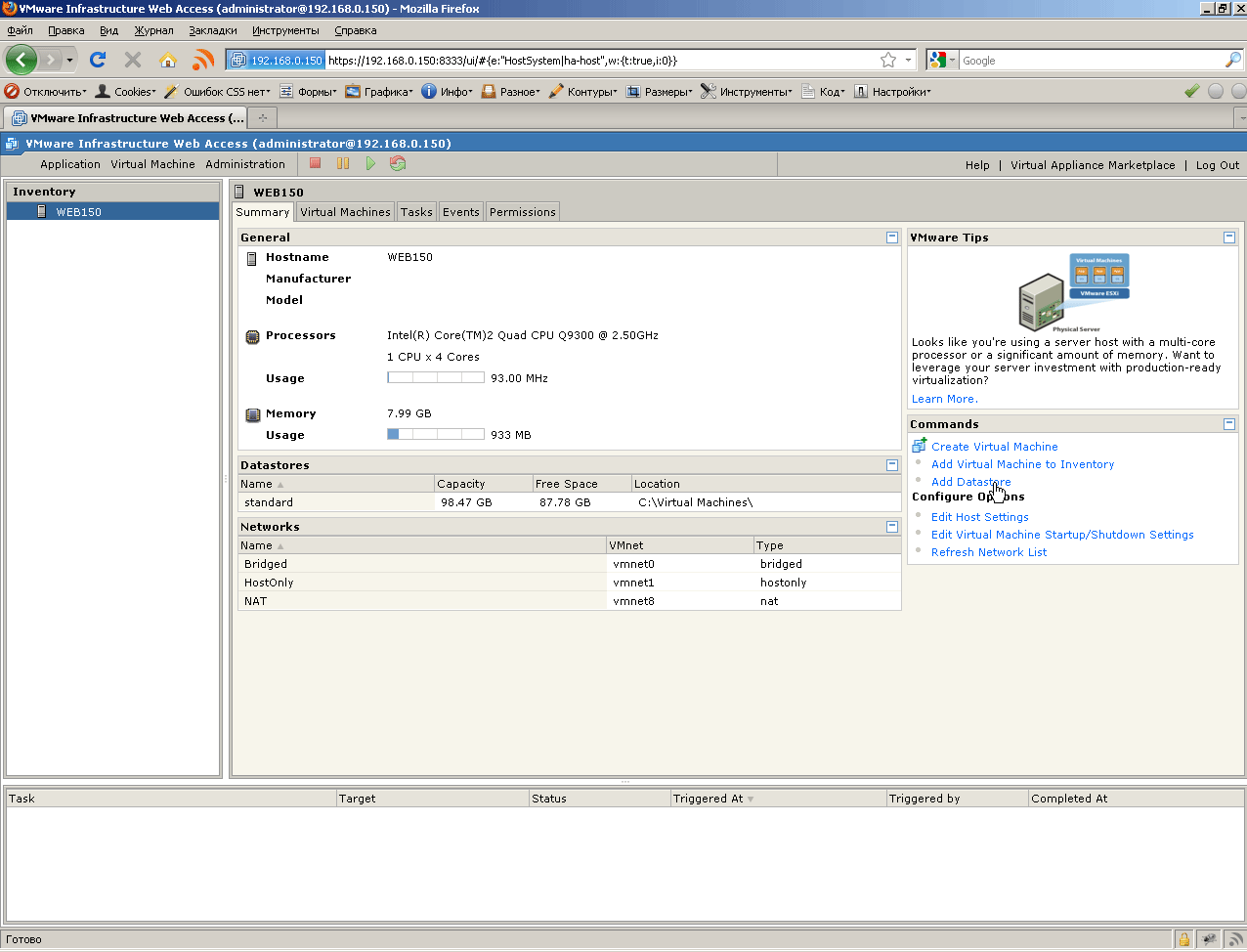Open the Отключить developer toolbar menu
This screenshot has height=952, width=1247.
[x=46, y=92]
